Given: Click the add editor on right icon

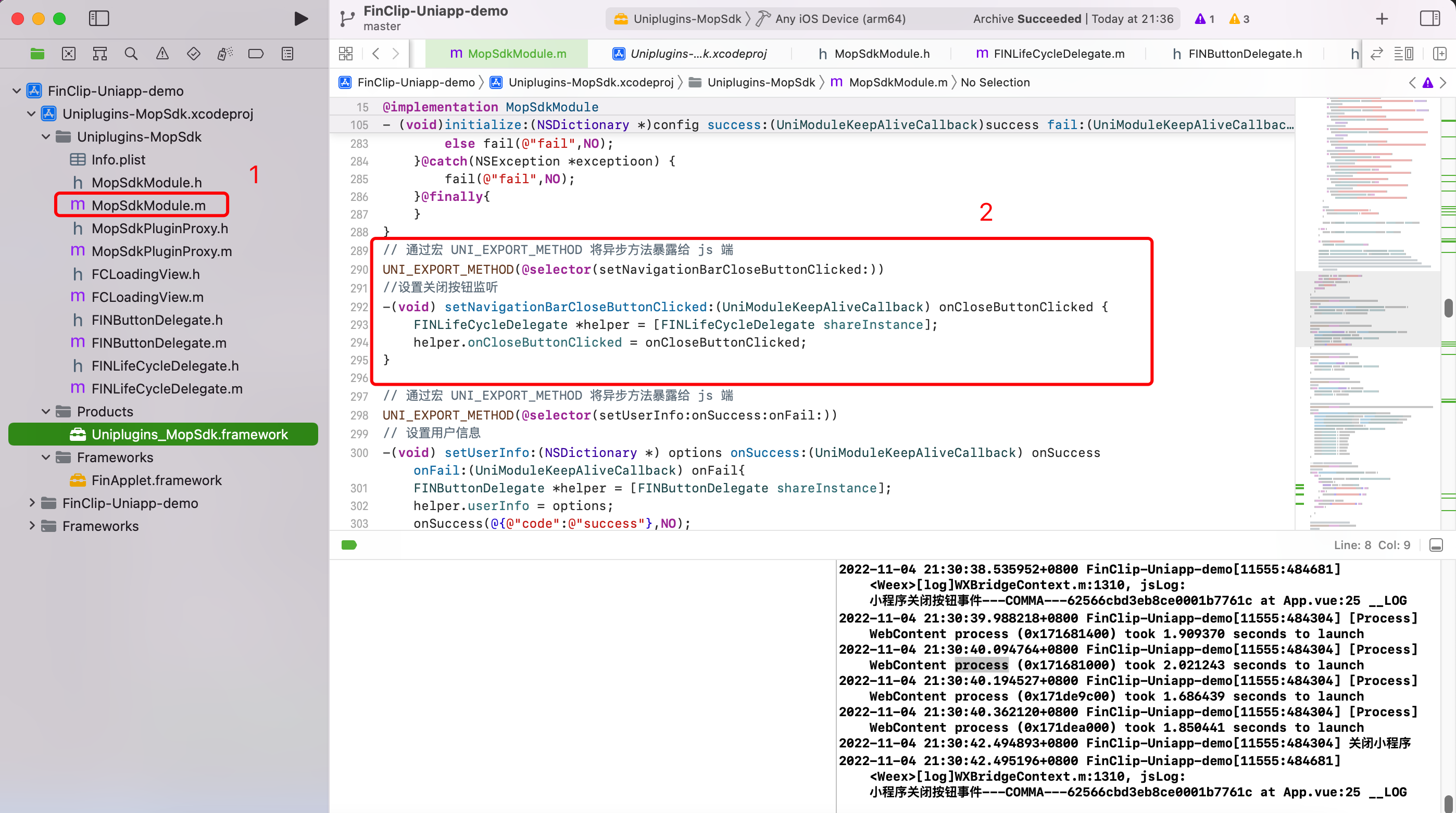Looking at the screenshot, I should [1439, 54].
